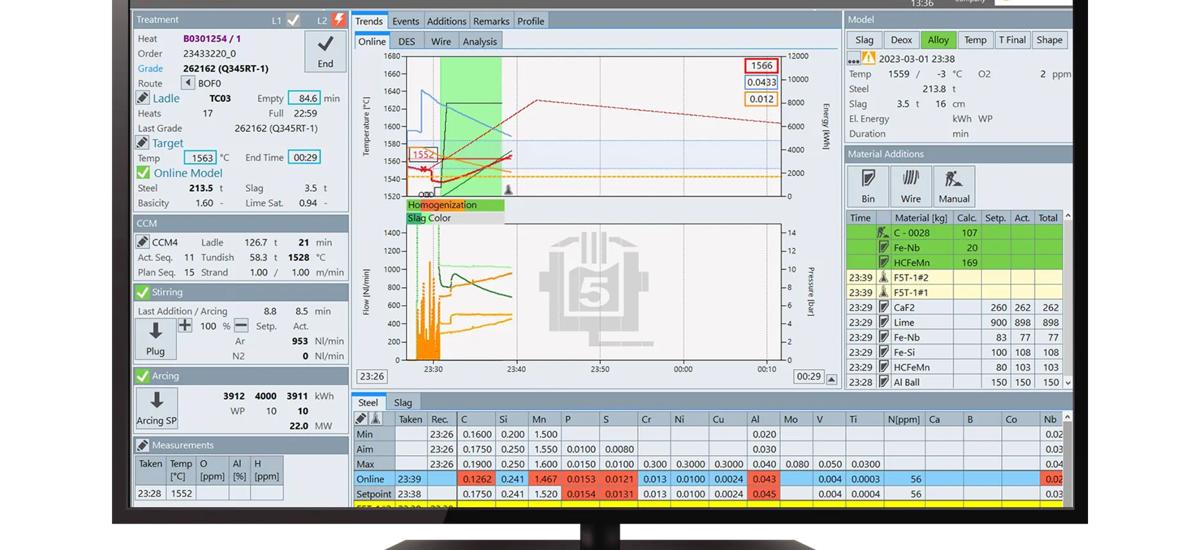Click the Manual addition button
The height and width of the screenshot is (550, 1200).
click(x=954, y=186)
